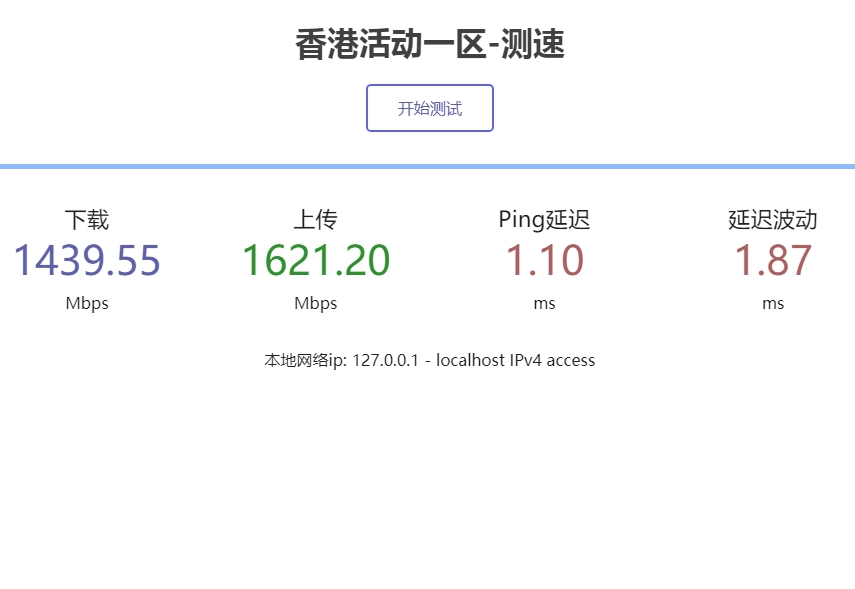Screen dimensions: 855x589
Task: Click the ms unit under Ping延迟
Action: pyautogui.click(x=543, y=303)
